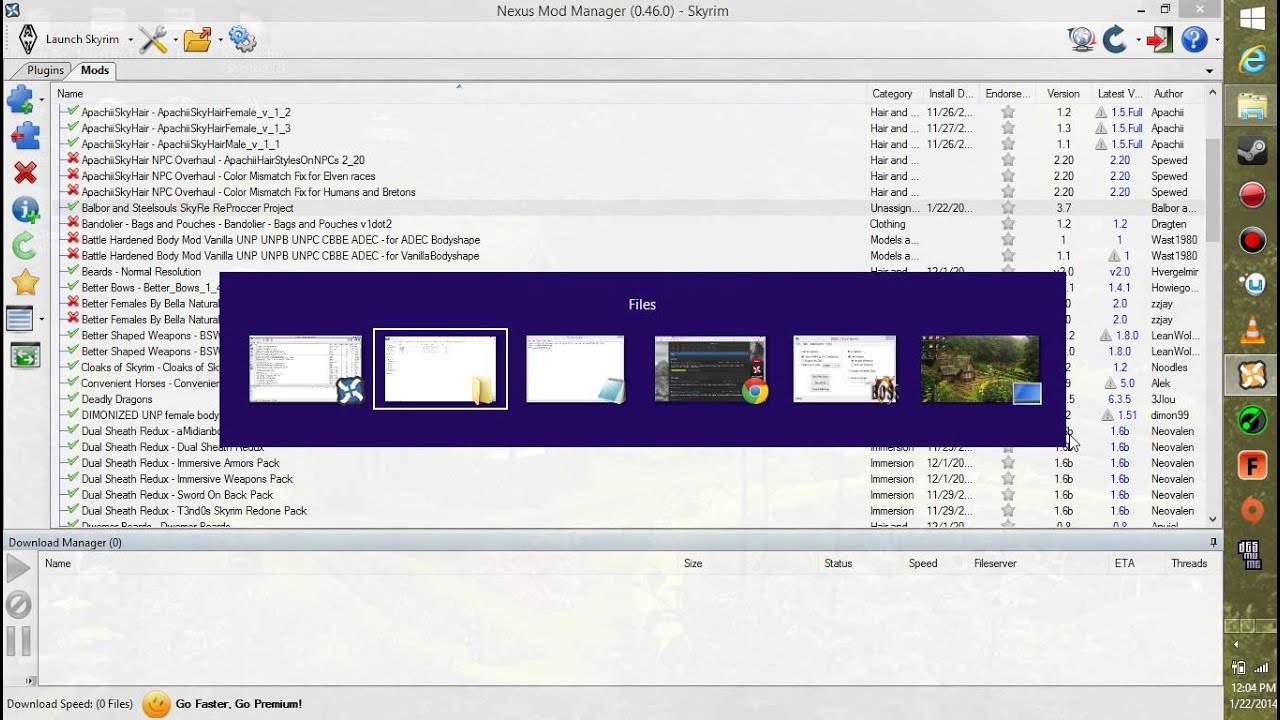Image resolution: width=1280 pixels, height=720 pixels.
Task: Toggle checkmark for Deadly Dragons mod
Action: [x=73, y=399]
